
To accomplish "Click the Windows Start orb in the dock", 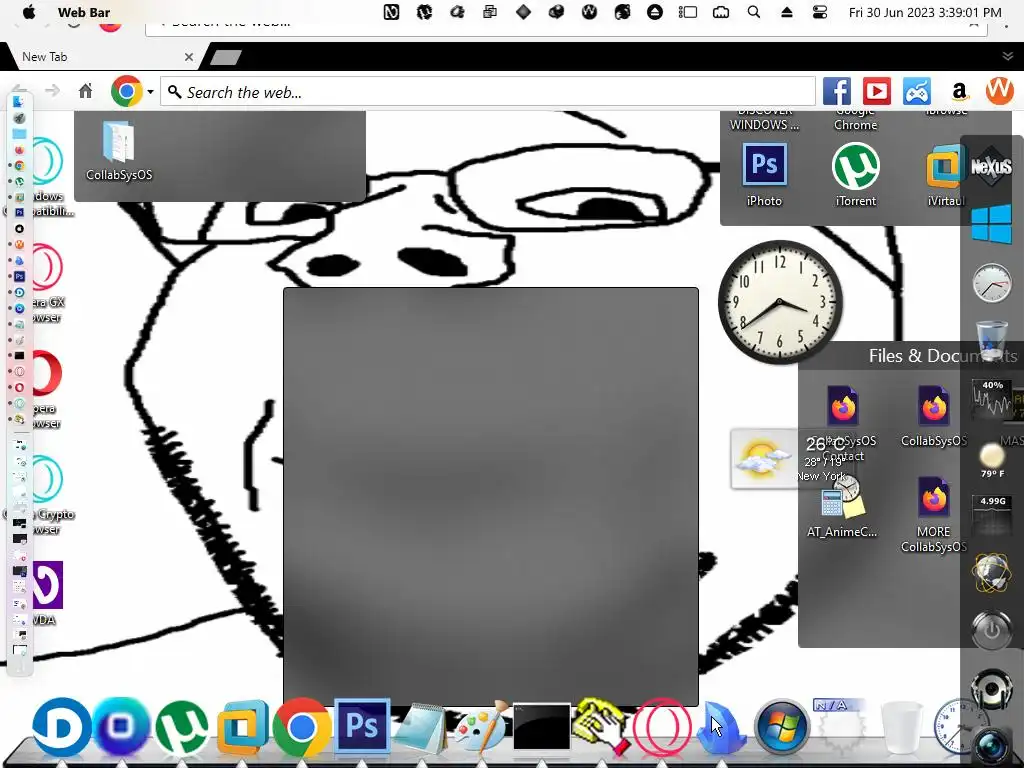I will [781, 727].
